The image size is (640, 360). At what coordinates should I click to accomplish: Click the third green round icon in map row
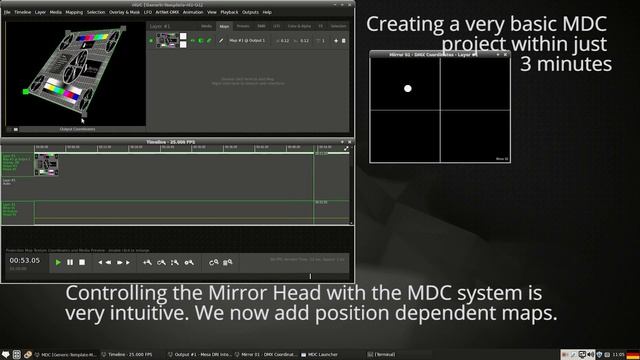(x=209, y=41)
